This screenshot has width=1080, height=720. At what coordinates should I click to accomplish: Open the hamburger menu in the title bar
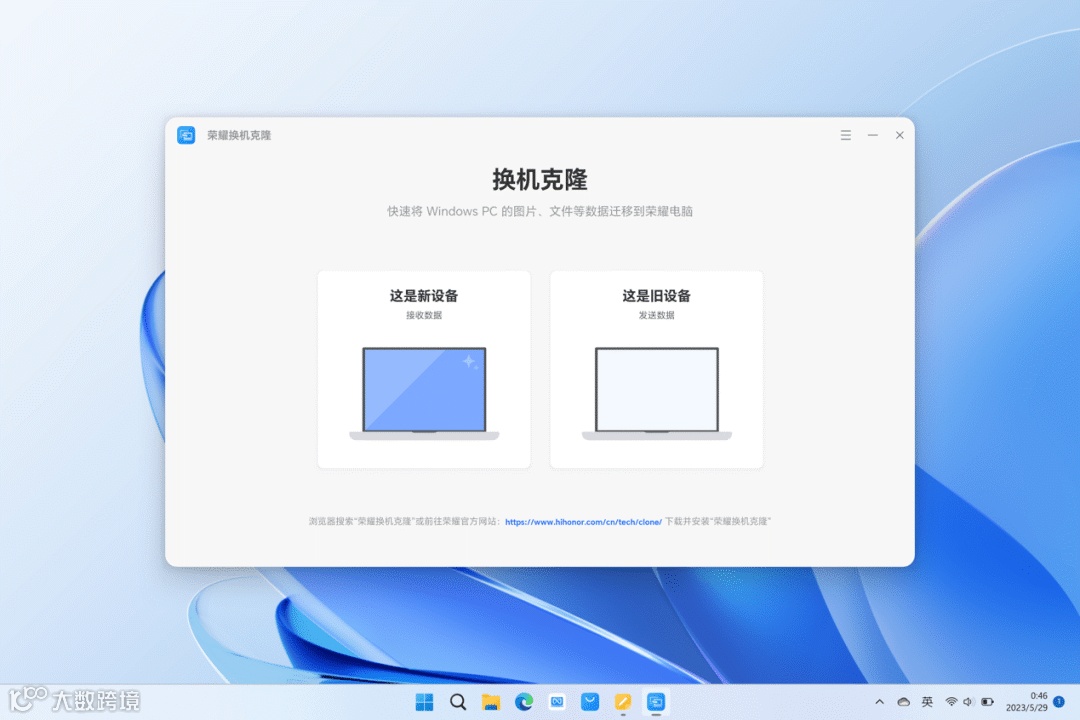(845, 135)
